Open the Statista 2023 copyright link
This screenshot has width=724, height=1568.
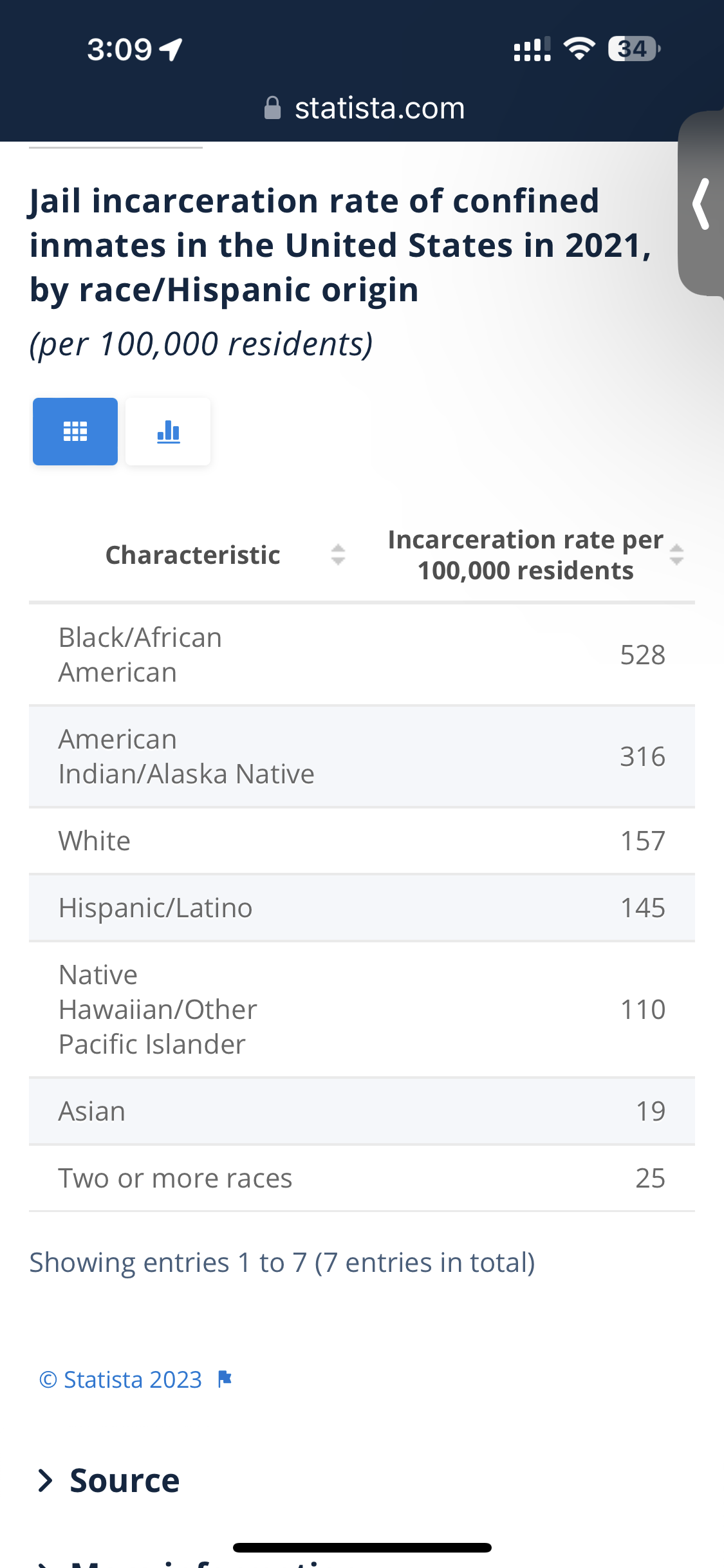pos(120,1379)
